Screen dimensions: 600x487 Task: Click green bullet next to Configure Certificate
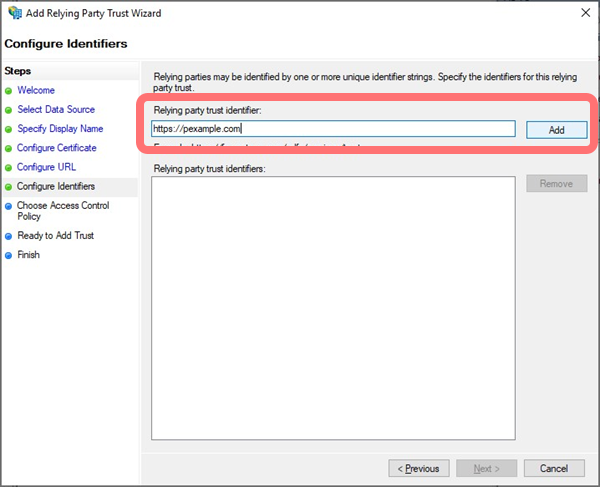[8, 149]
